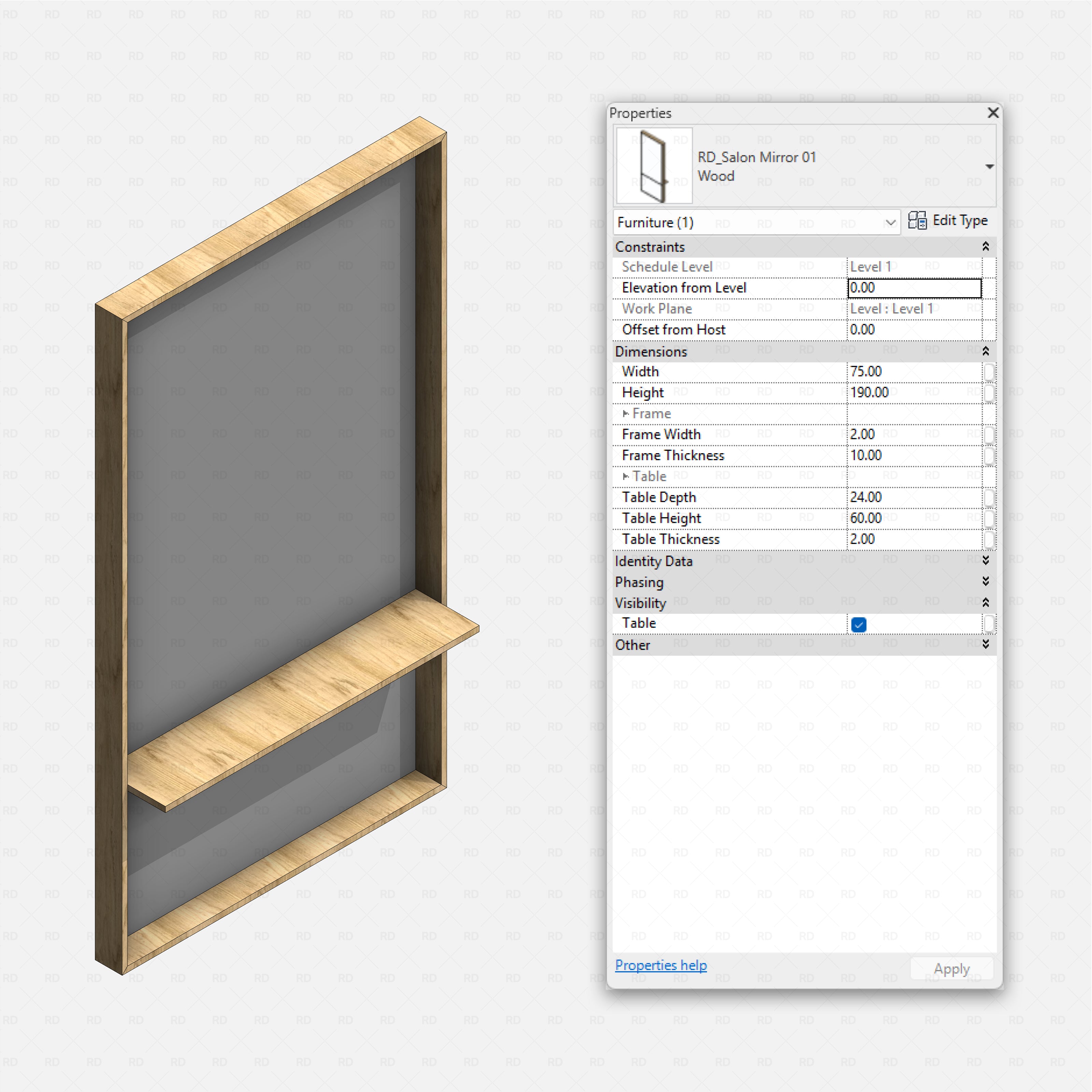Image resolution: width=1092 pixels, height=1092 pixels.
Task: Collapse the Dimensions section
Action: [986, 350]
